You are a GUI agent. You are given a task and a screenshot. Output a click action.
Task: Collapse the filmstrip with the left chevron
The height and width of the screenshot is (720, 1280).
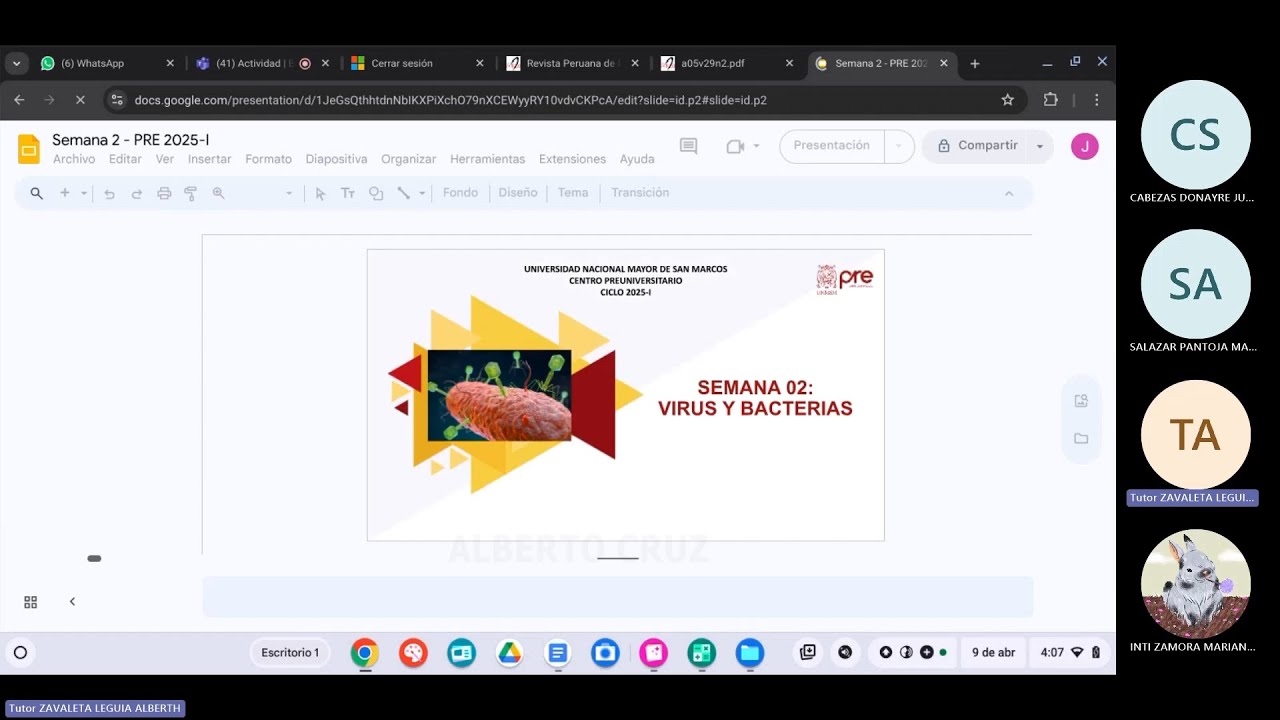pyautogui.click(x=72, y=602)
